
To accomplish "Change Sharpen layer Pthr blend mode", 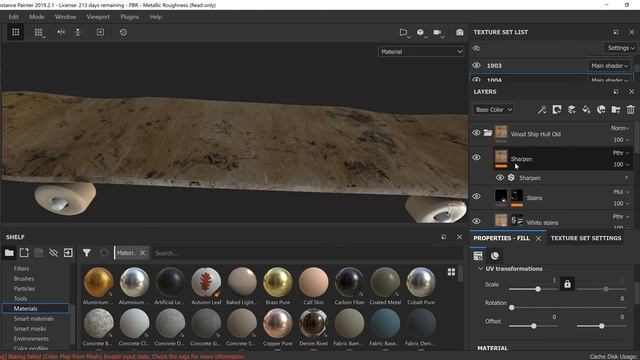I will [x=621, y=153].
